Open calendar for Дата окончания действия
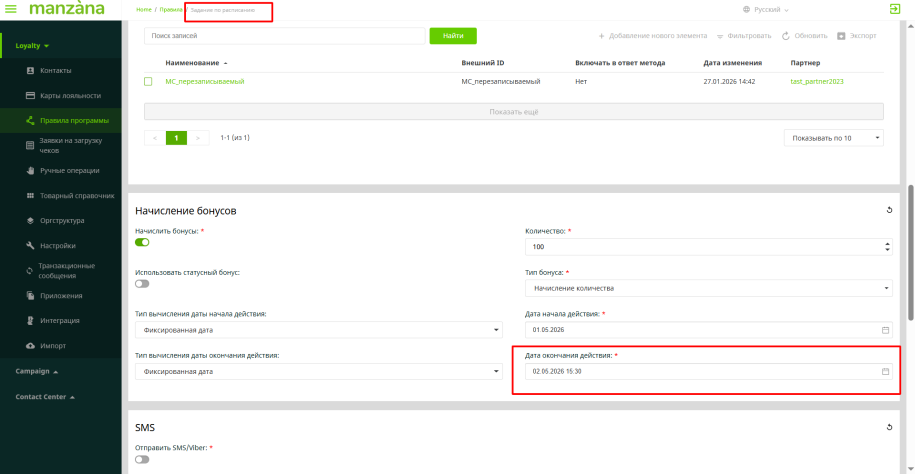915x474 pixels. (x=885, y=372)
